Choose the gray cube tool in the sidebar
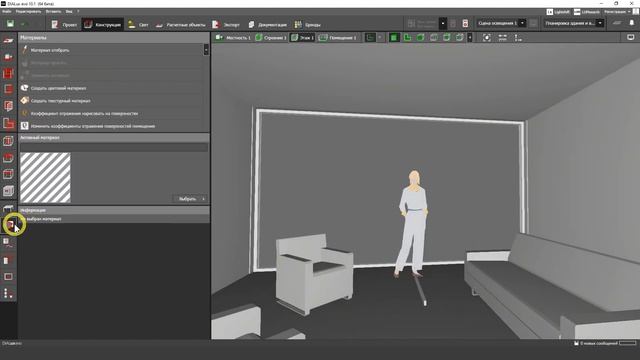640x360 pixels. (x=8, y=191)
